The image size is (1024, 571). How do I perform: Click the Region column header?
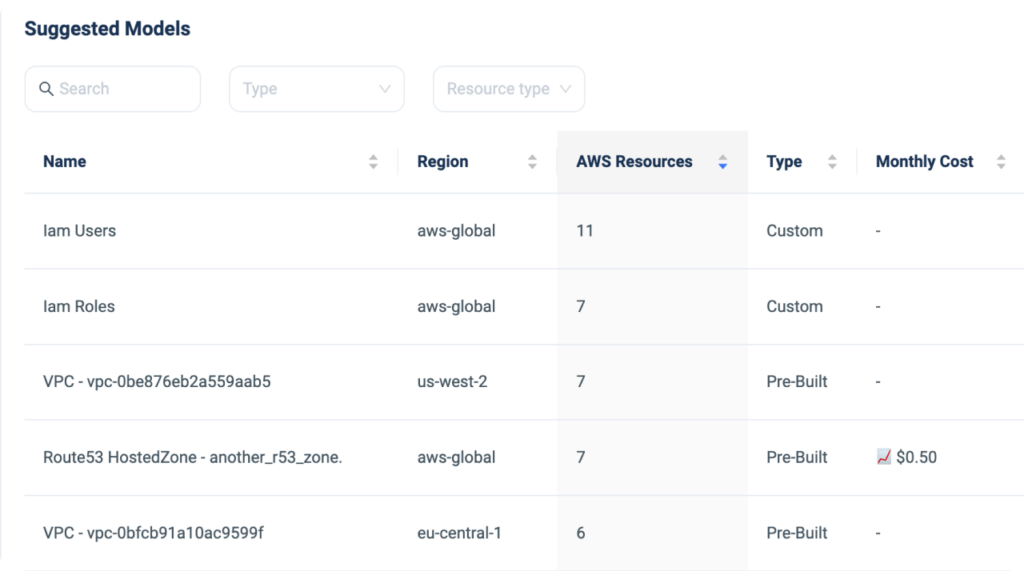coord(443,161)
